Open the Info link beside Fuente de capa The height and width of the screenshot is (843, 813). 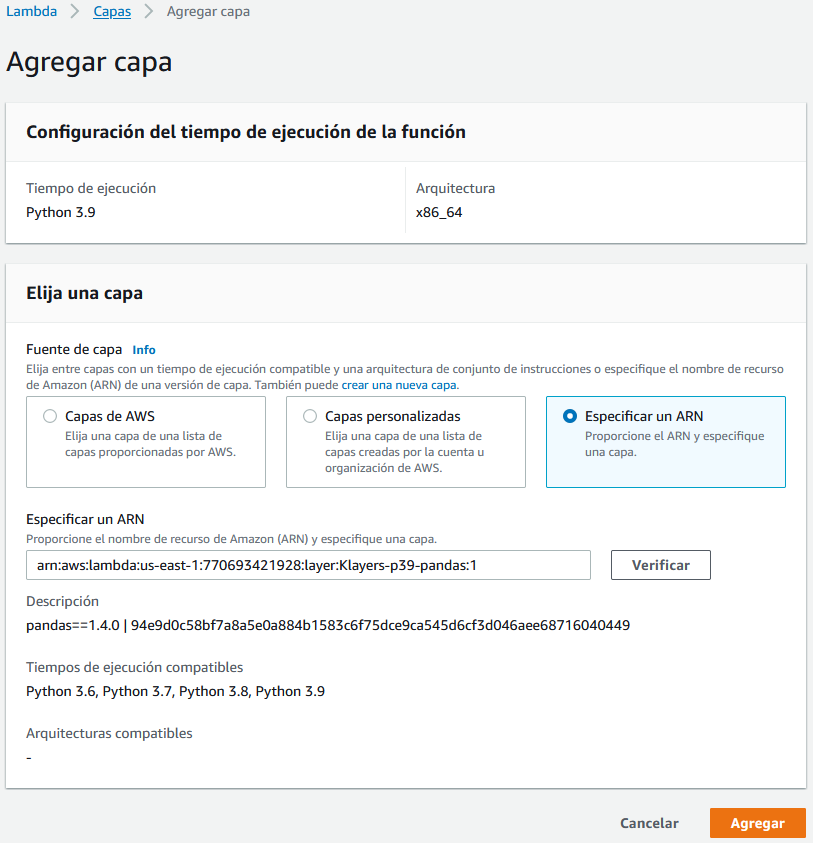tap(143, 349)
